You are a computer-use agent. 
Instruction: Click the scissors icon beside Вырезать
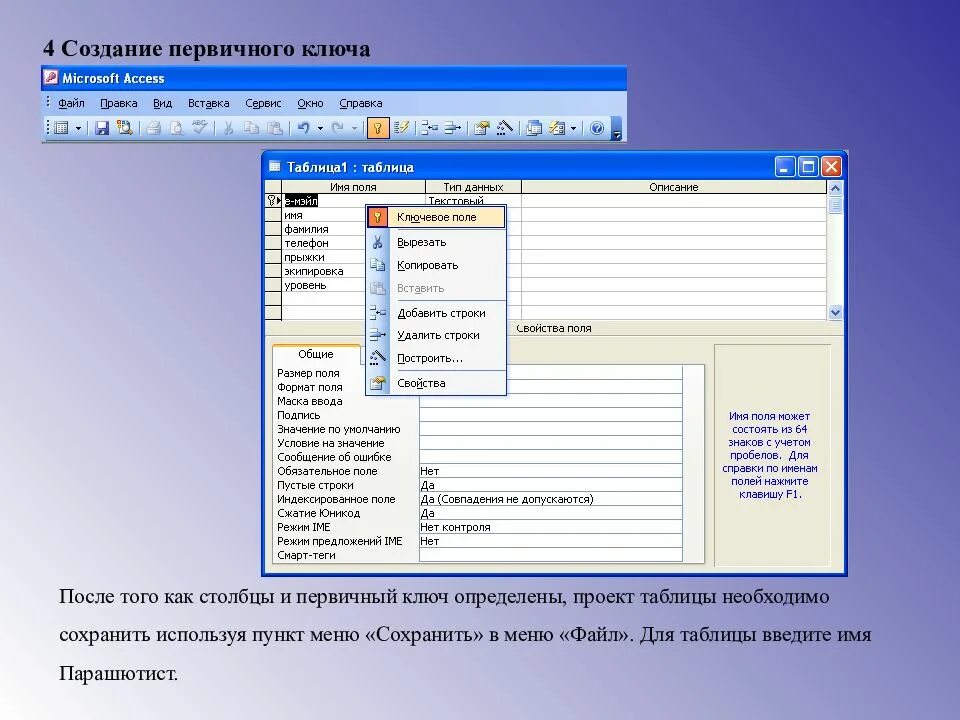[x=378, y=242]
